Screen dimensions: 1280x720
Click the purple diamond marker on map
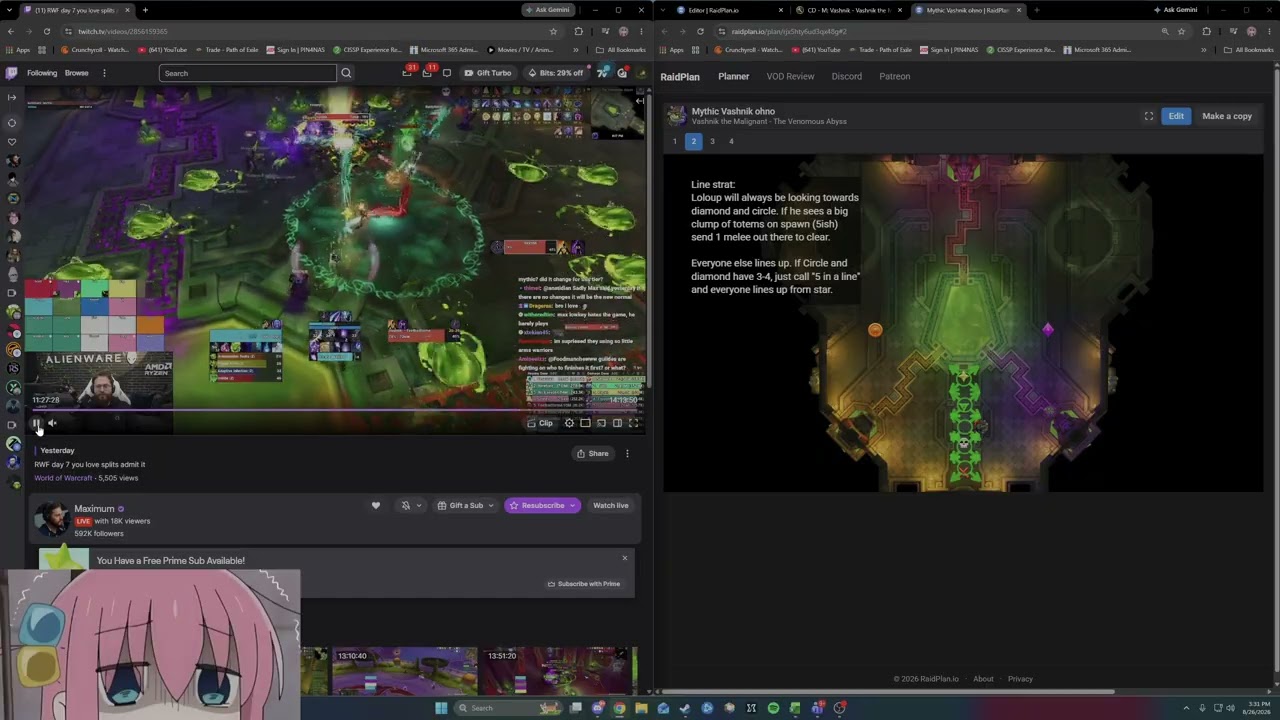click(x=1048, y=329)
